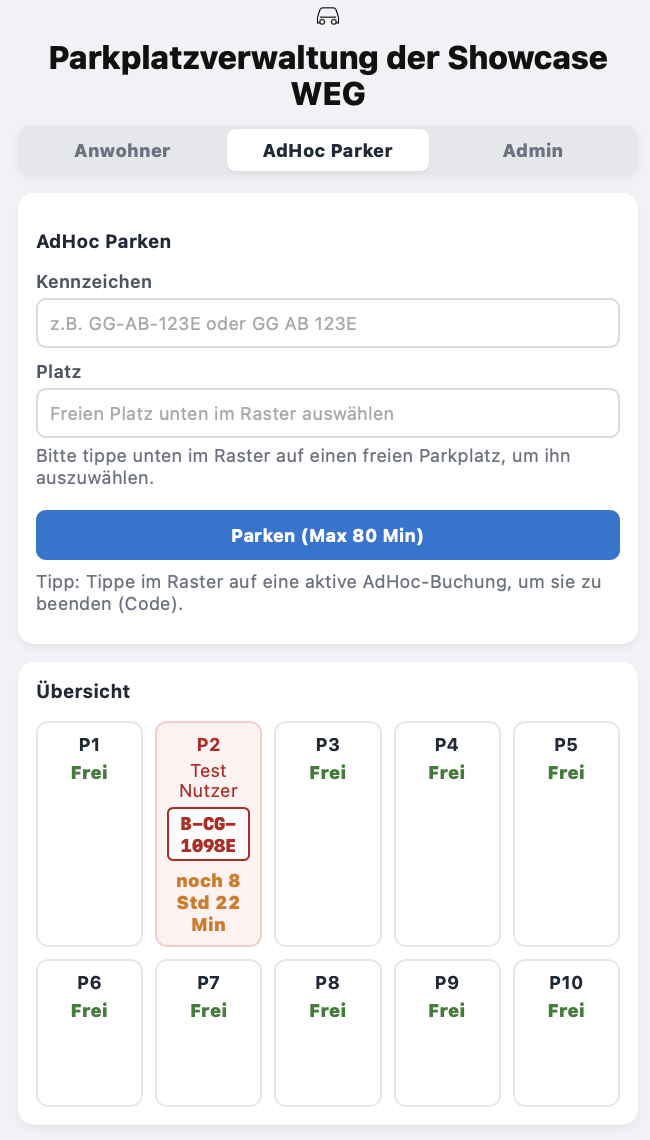Open the AdHoc Parker tab
The width and height of the screenshot is (650, 1140).
click(x=327, y=149)
